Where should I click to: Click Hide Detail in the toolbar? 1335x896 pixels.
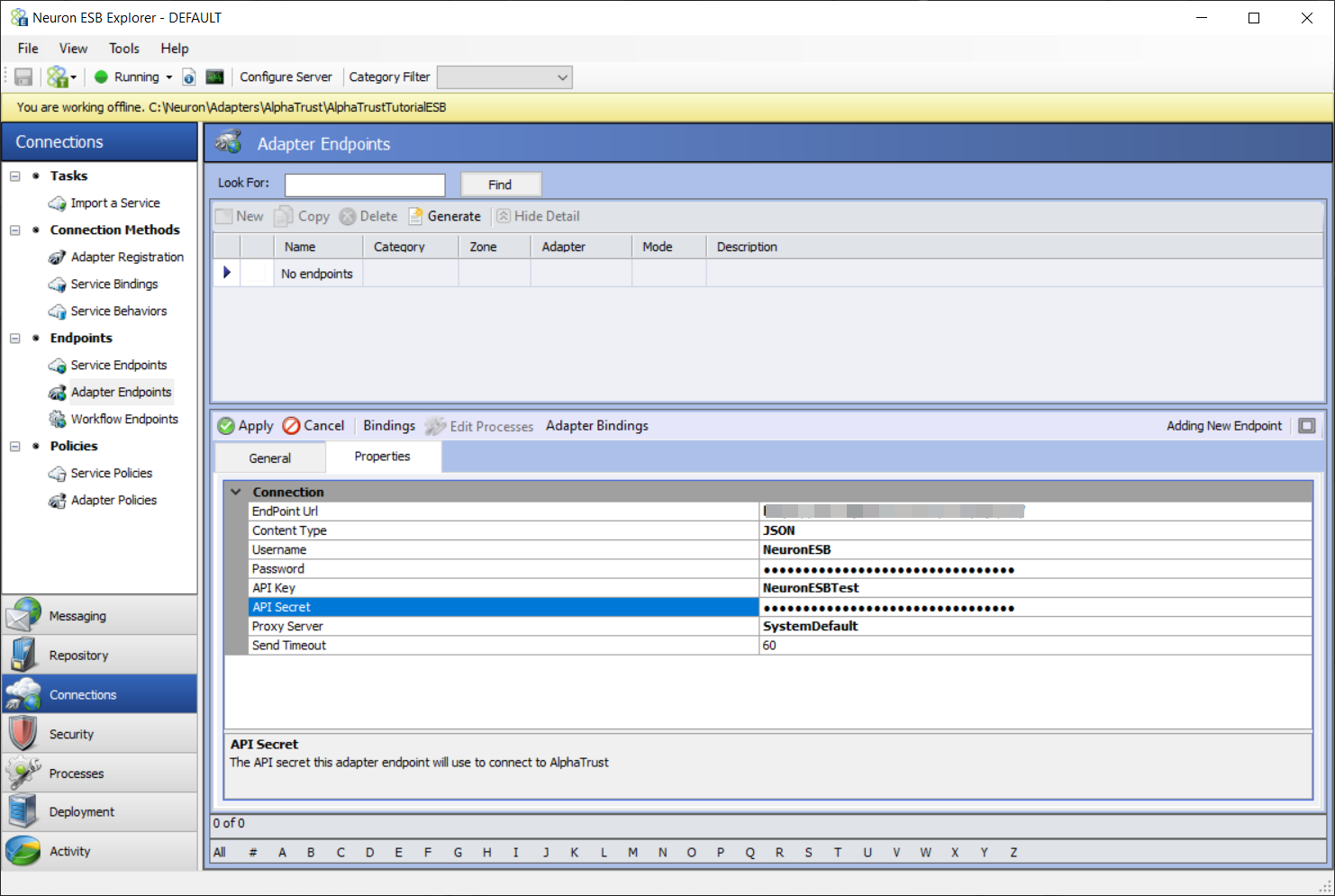(x=538, y=217)
